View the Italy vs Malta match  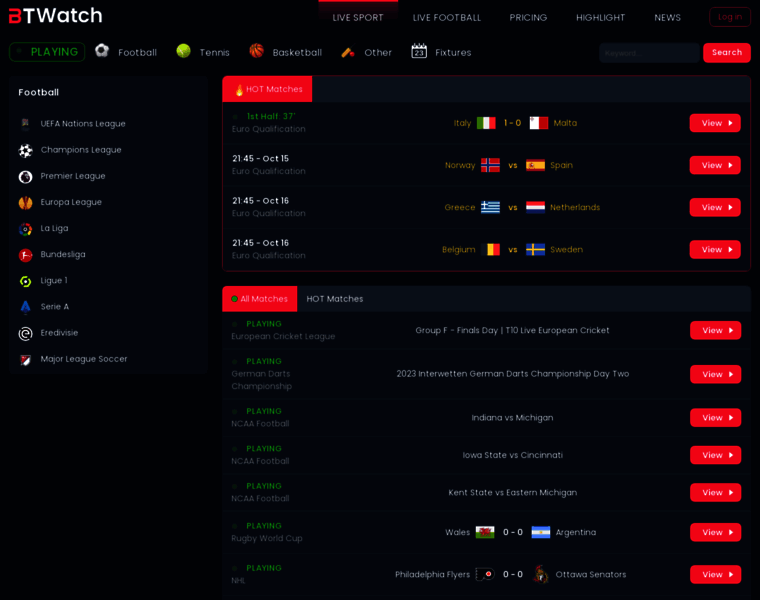click(715, 123)
